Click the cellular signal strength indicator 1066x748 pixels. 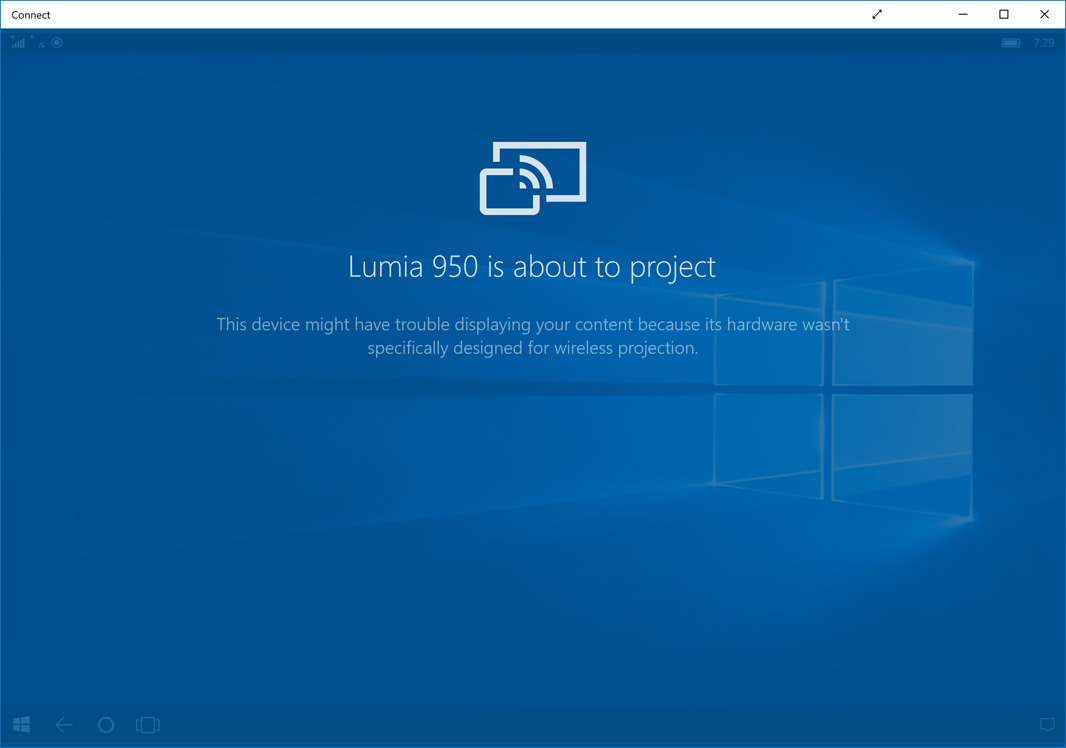[x=16, y=42]
